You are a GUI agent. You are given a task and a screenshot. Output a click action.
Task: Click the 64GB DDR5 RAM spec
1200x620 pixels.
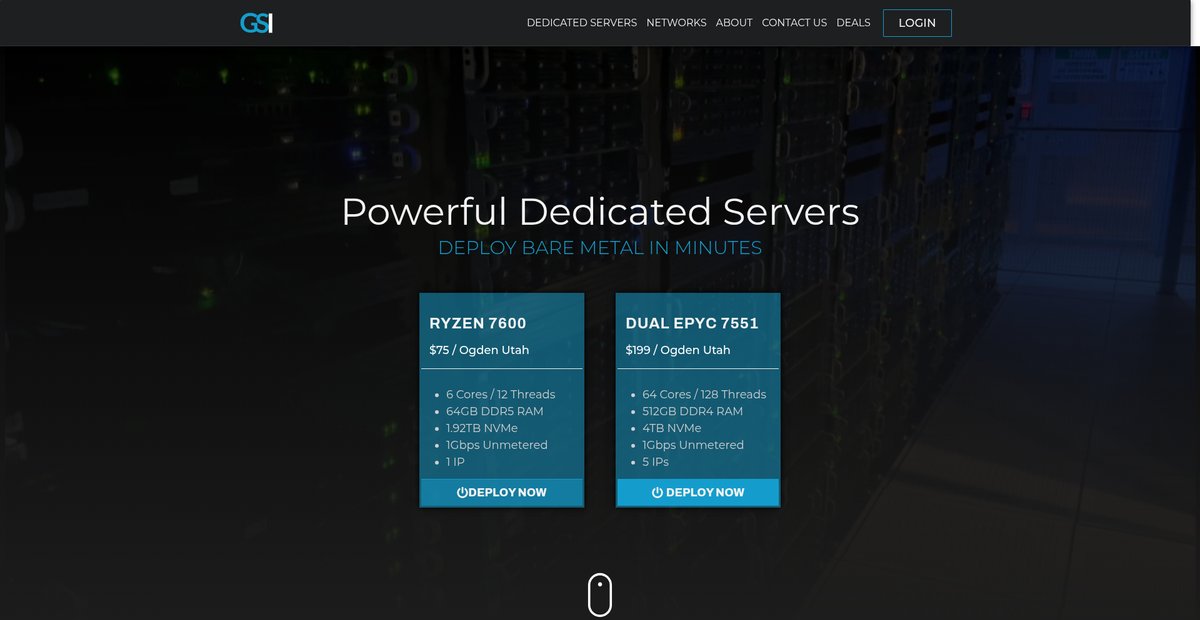[x=495, y=411]
